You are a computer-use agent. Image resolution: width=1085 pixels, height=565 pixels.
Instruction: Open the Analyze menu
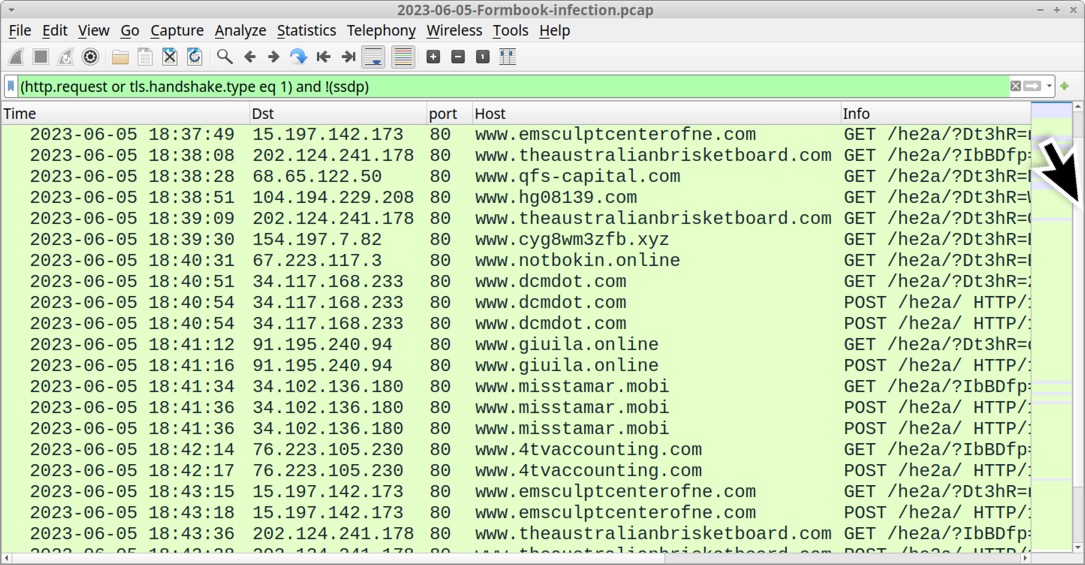tap(240, 30)
